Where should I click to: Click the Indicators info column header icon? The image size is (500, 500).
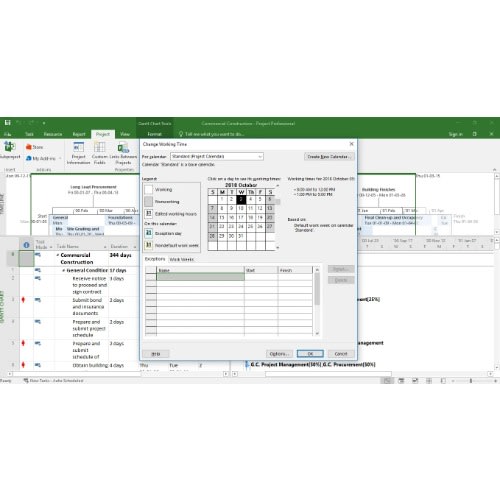[x=26, y=245]
